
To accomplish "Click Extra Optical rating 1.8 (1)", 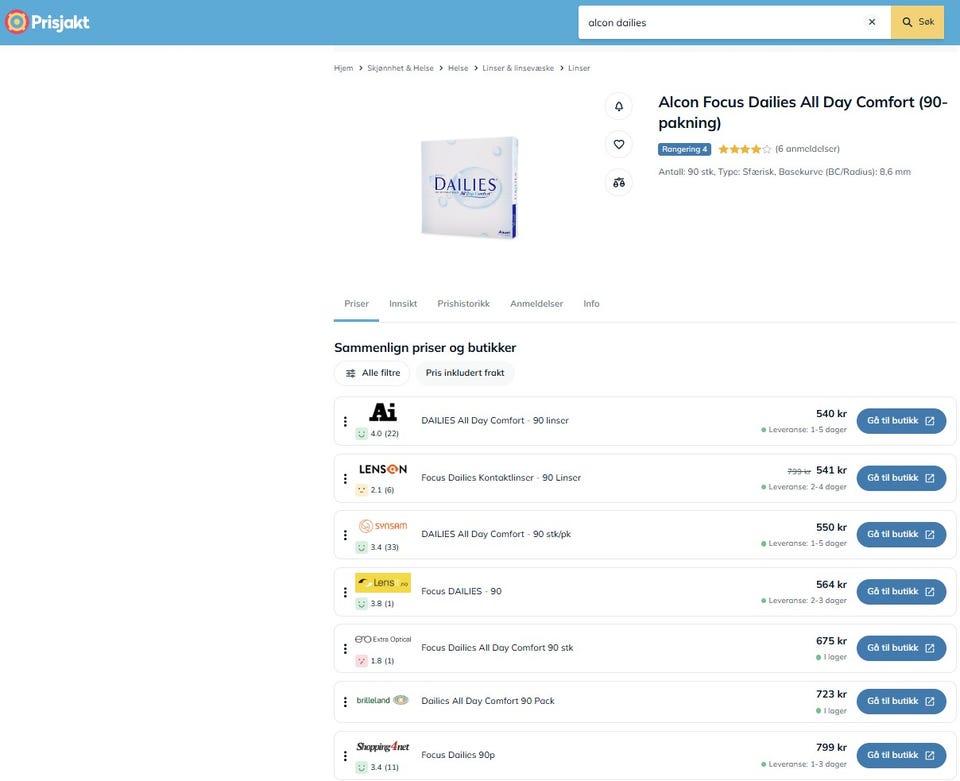I will (x=375, y=660).
